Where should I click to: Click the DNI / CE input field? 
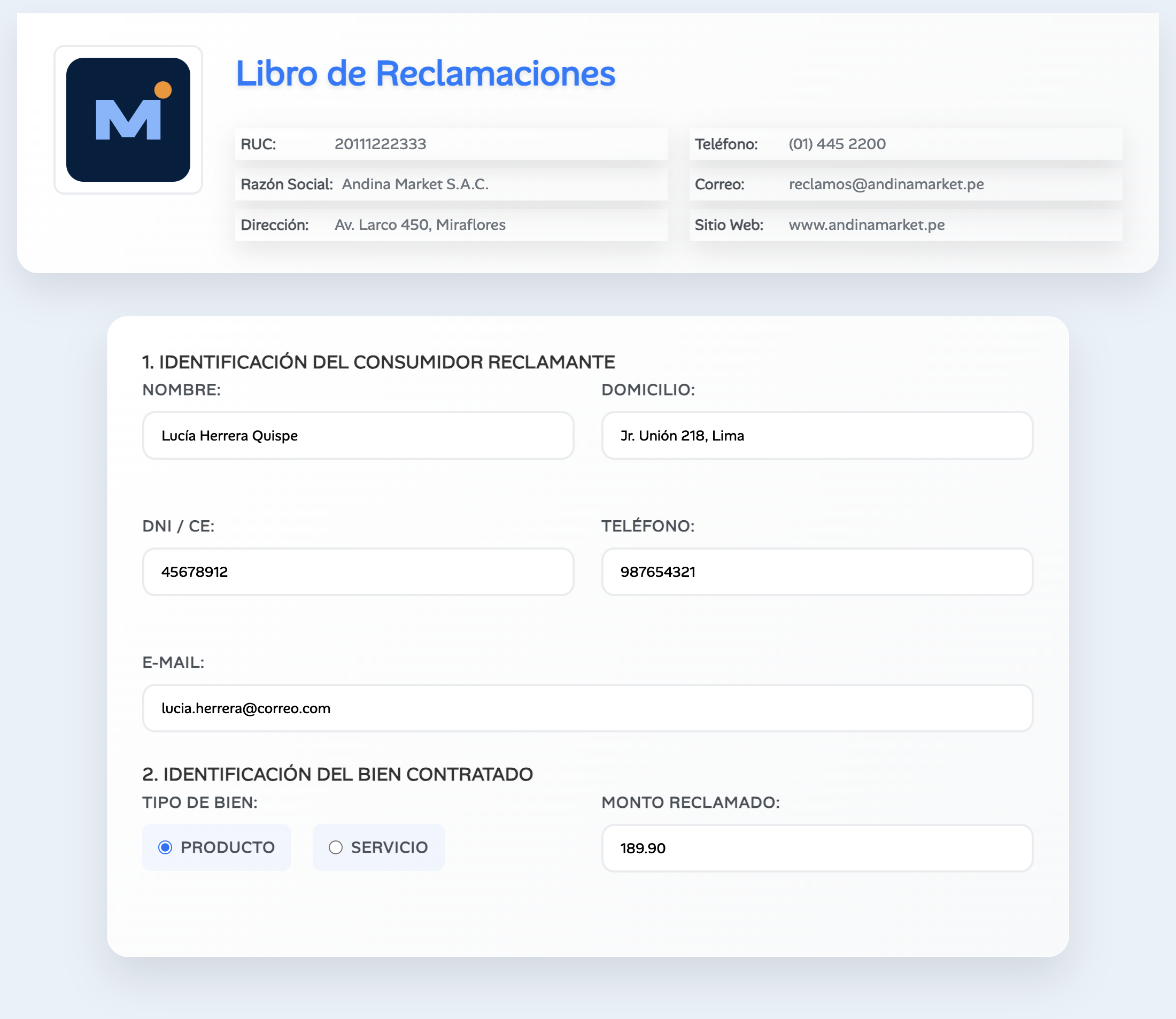point(358,572)
